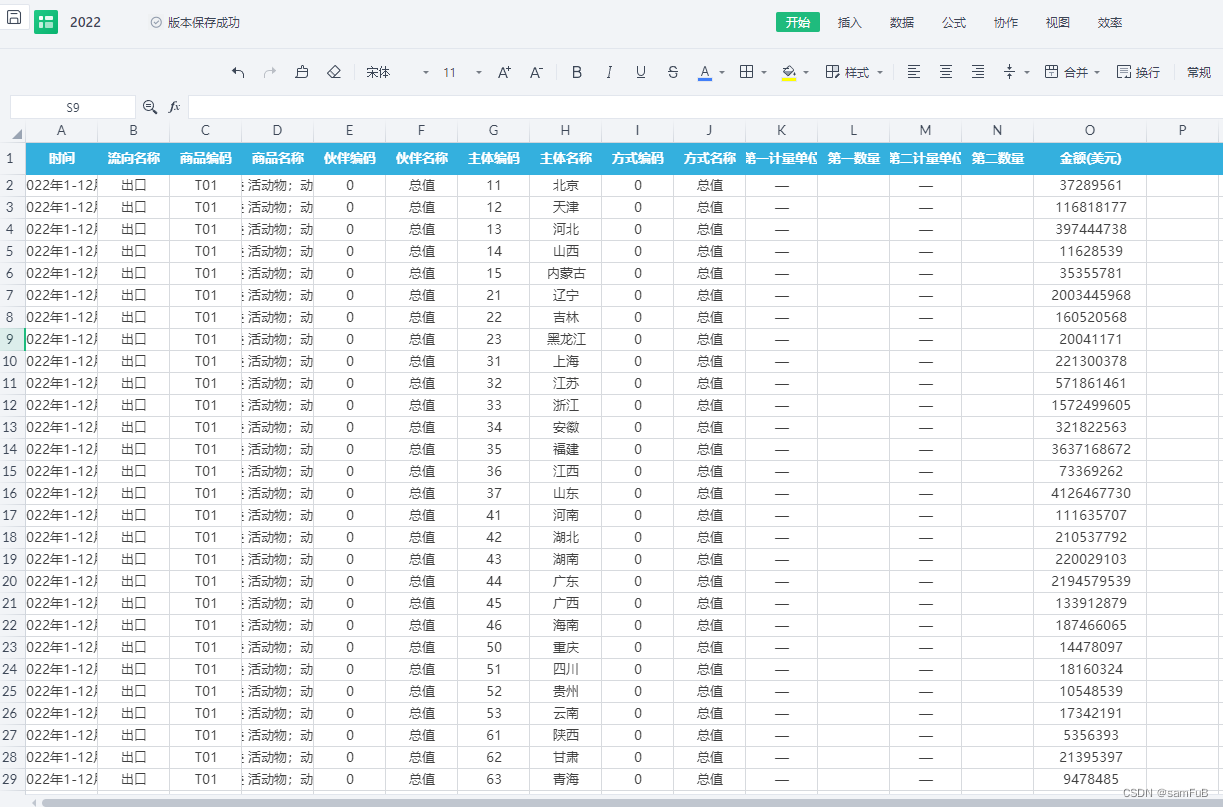
Task: Select the format painter tool
Action: 302,72
